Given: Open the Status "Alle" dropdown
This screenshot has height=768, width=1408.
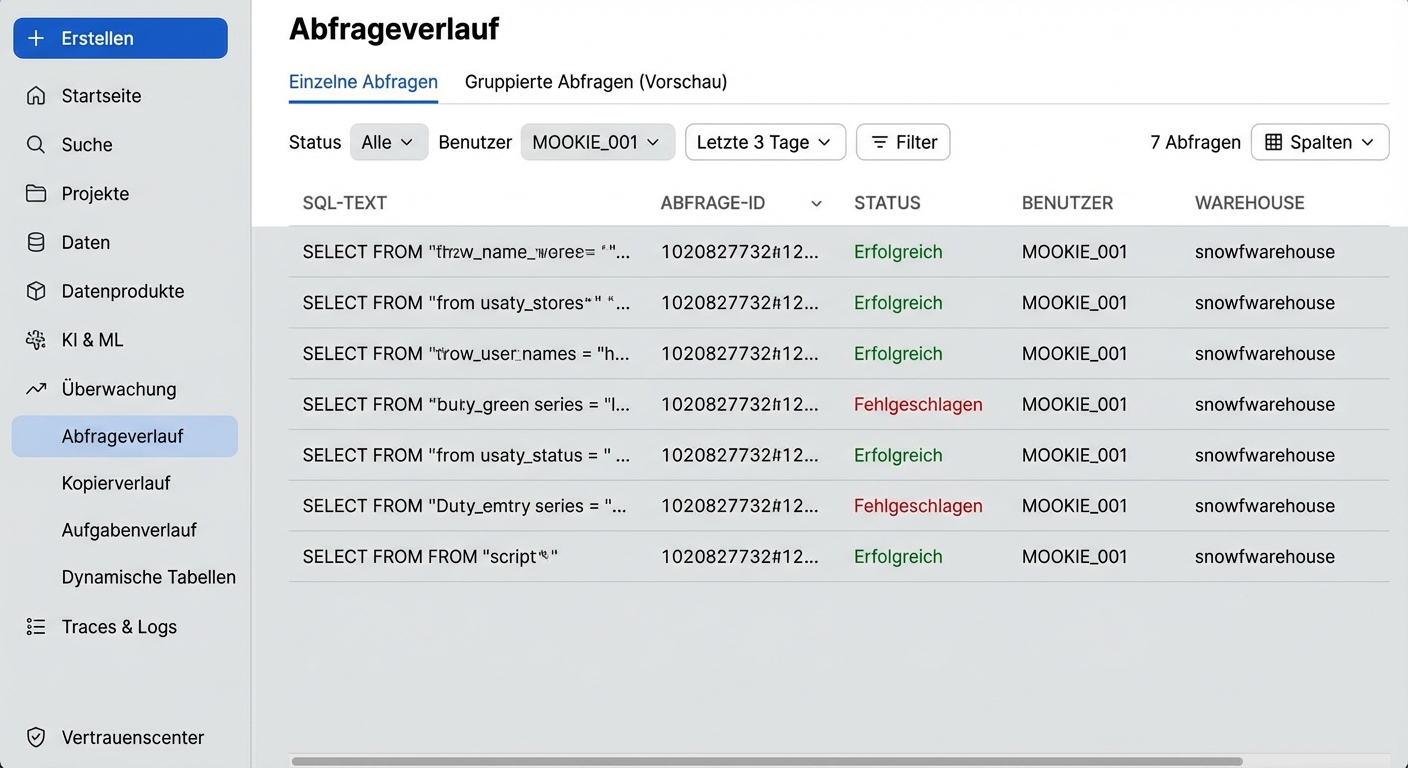Looking at the screenshot, I should click(388, 142).
